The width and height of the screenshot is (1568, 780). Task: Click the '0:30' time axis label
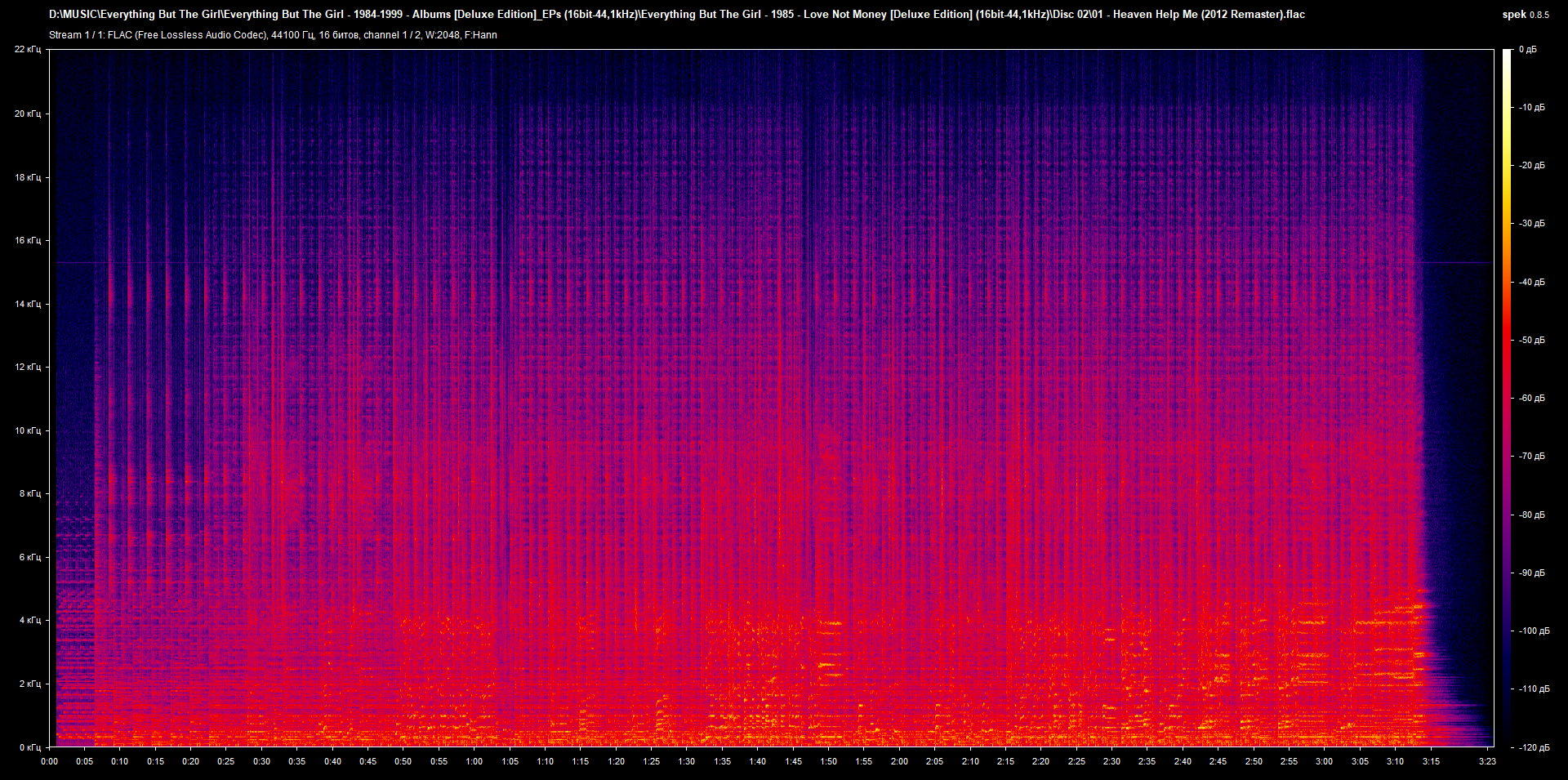261,761
